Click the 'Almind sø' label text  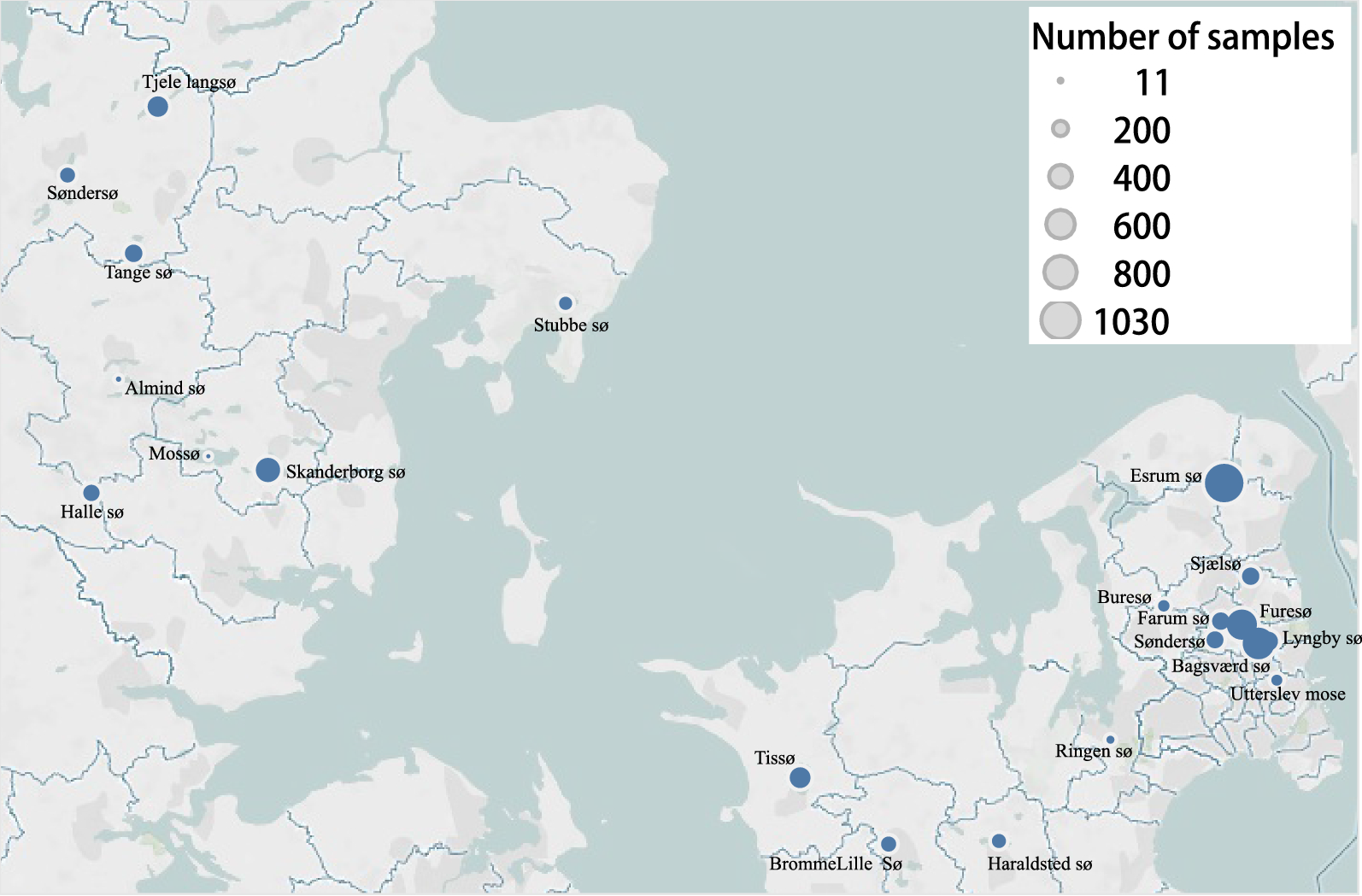[x=165, y=388]
